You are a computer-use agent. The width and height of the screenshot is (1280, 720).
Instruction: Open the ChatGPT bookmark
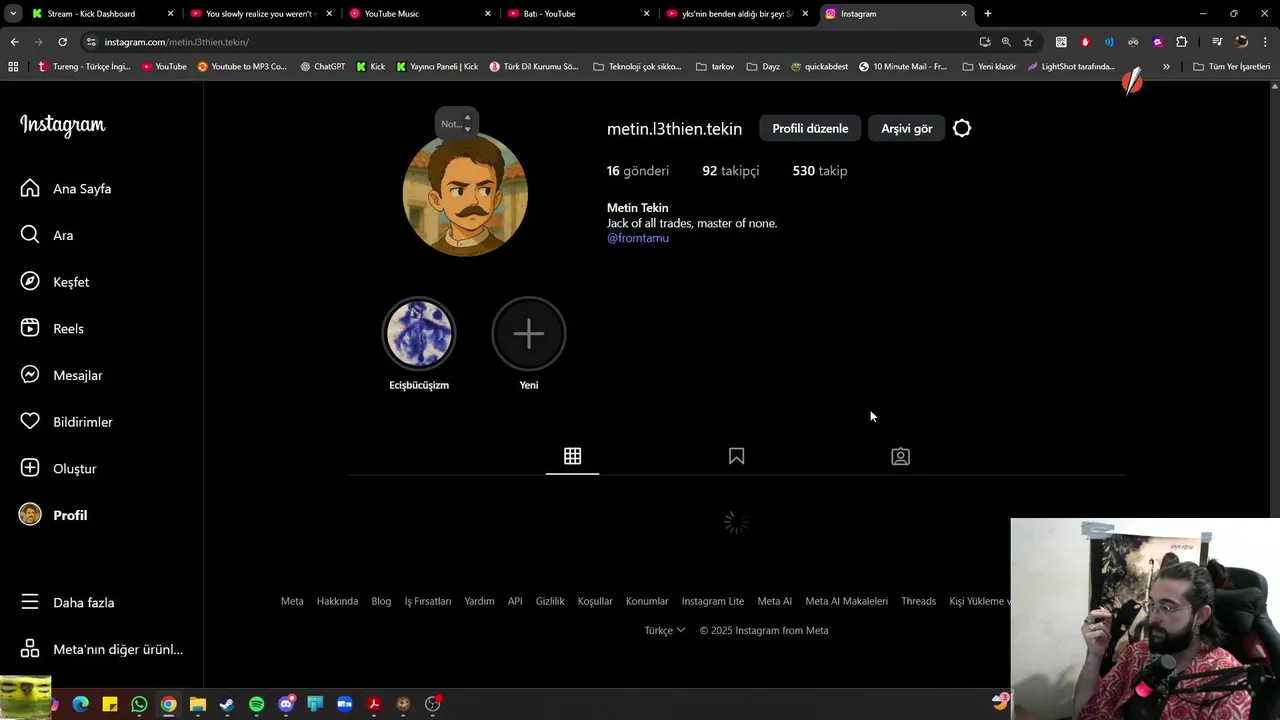tap(322, 67)
